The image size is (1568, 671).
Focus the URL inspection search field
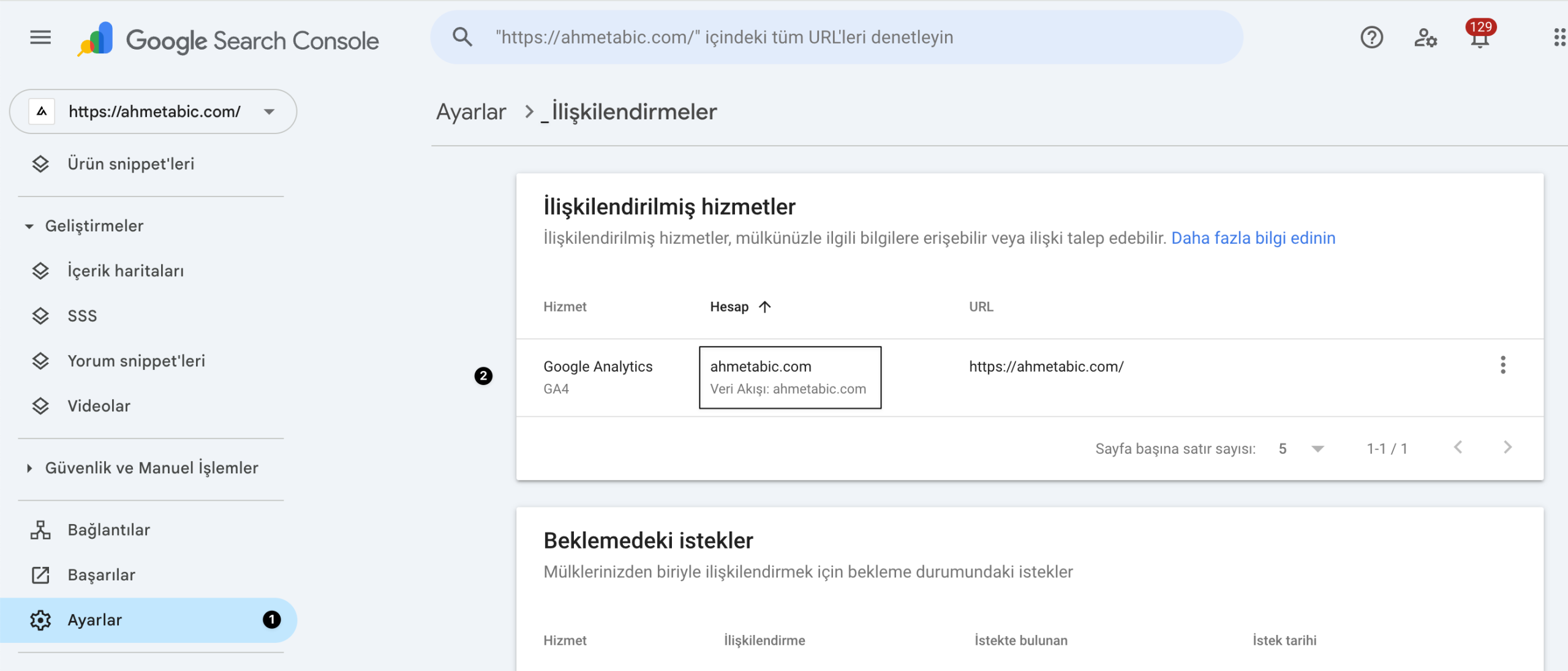point(837,37)
